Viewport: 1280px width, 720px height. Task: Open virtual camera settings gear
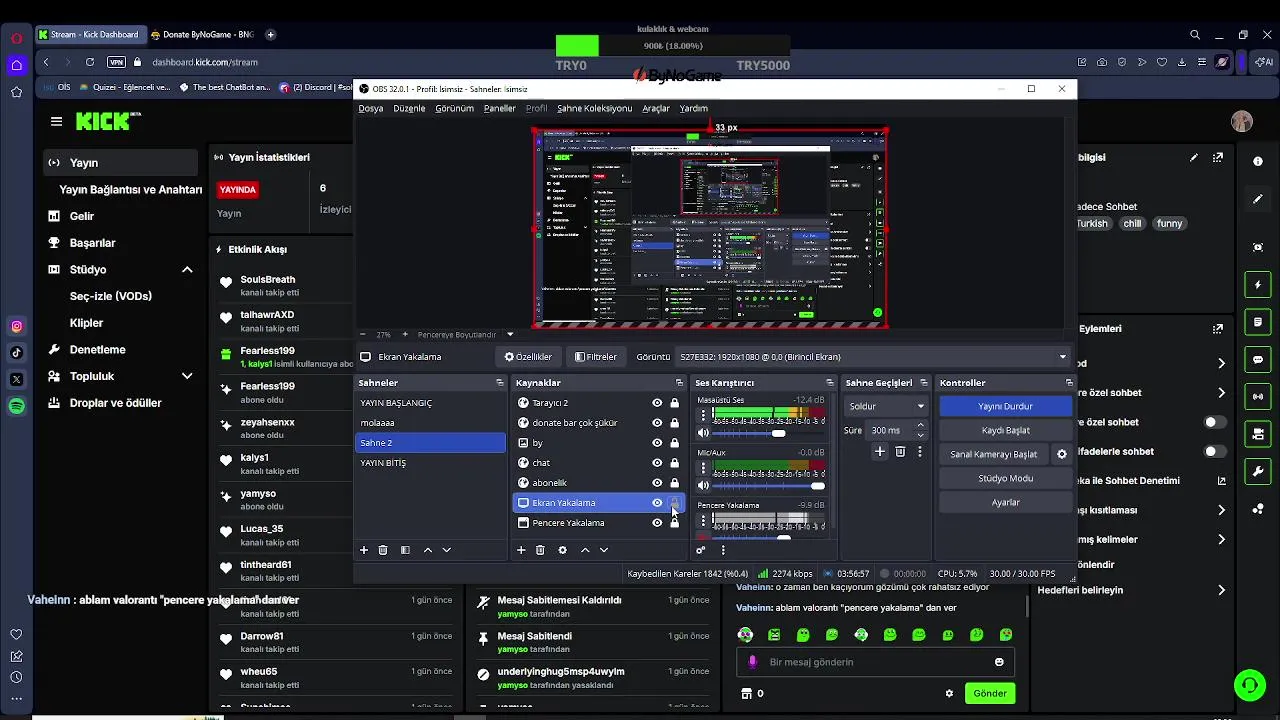click(x=1062, y=454)
